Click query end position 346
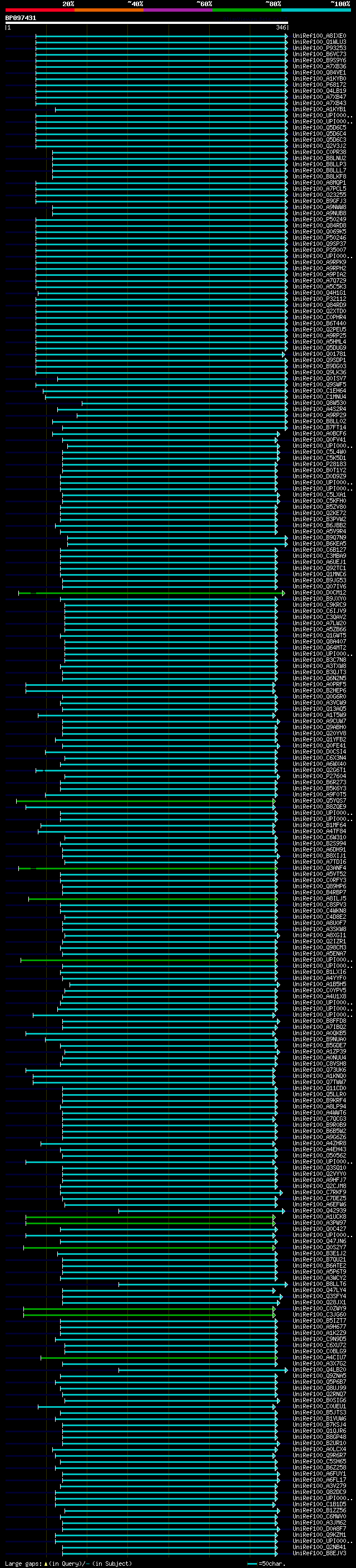 (281, 27)
